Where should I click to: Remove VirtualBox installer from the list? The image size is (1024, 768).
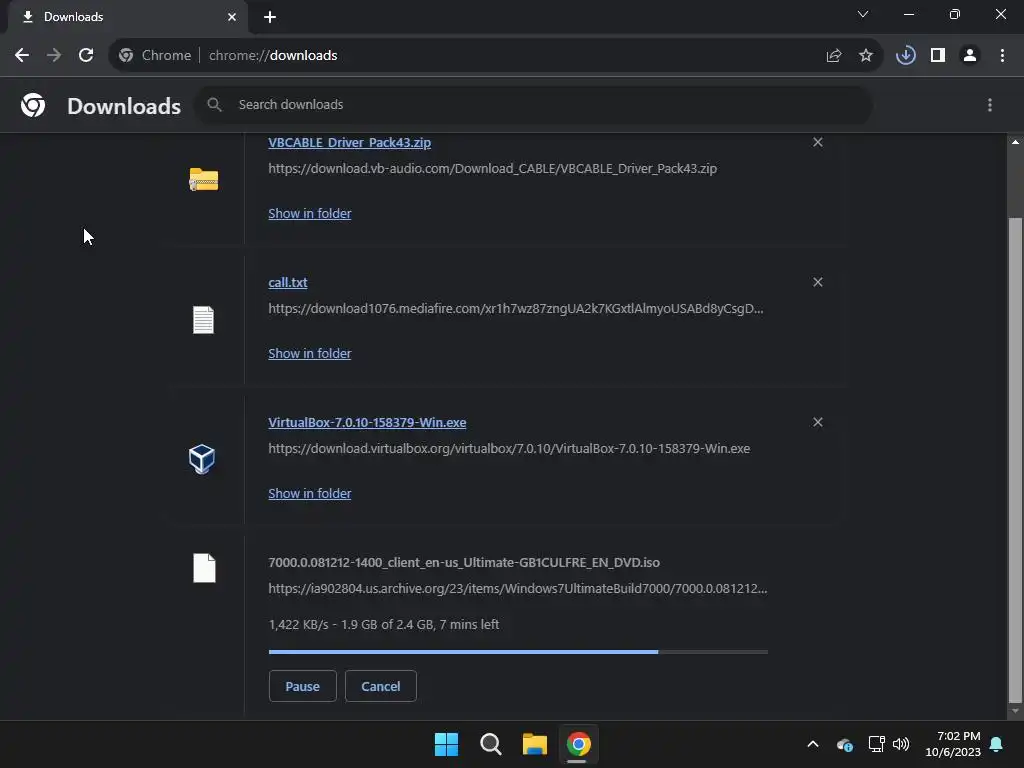tap(817, 423)
